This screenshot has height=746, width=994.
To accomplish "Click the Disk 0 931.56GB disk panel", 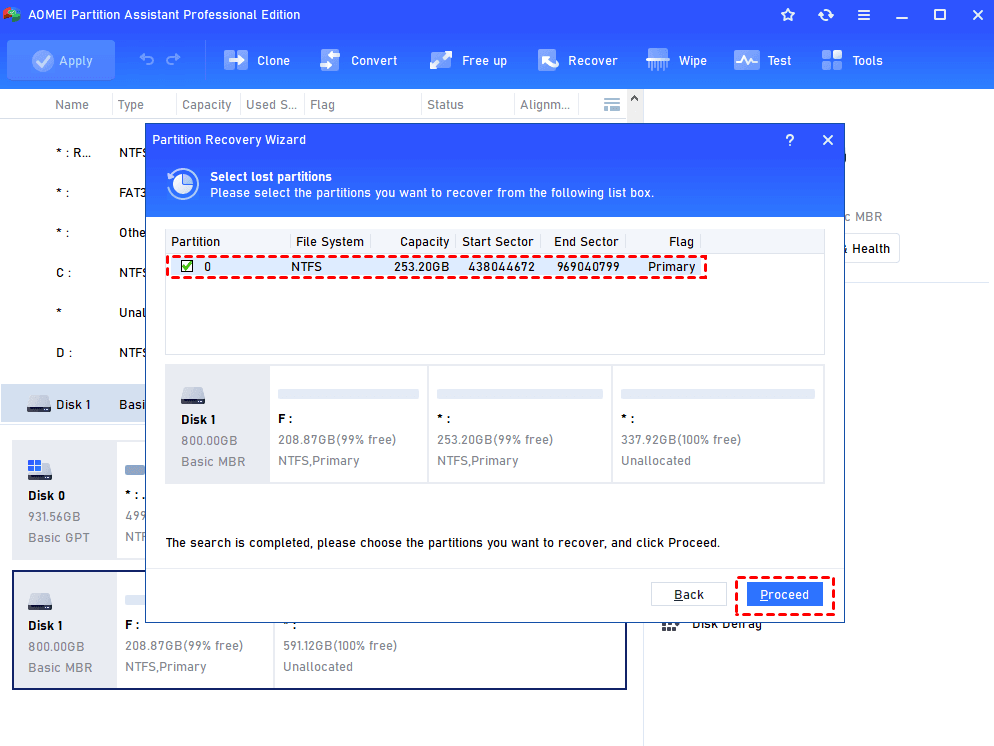I will point(65,500).
